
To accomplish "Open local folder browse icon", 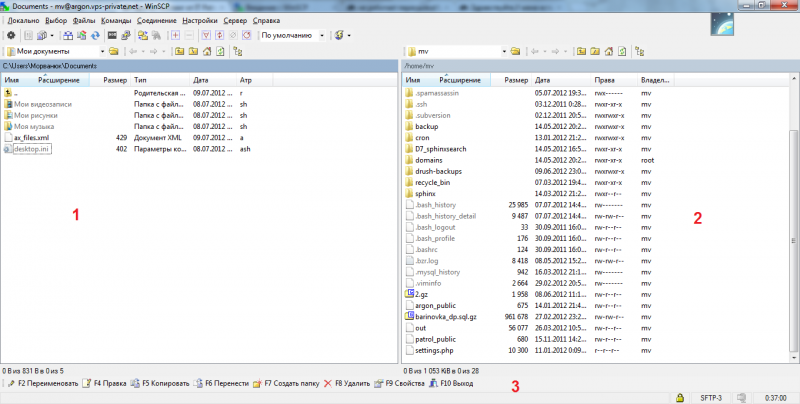I will 113,50.
